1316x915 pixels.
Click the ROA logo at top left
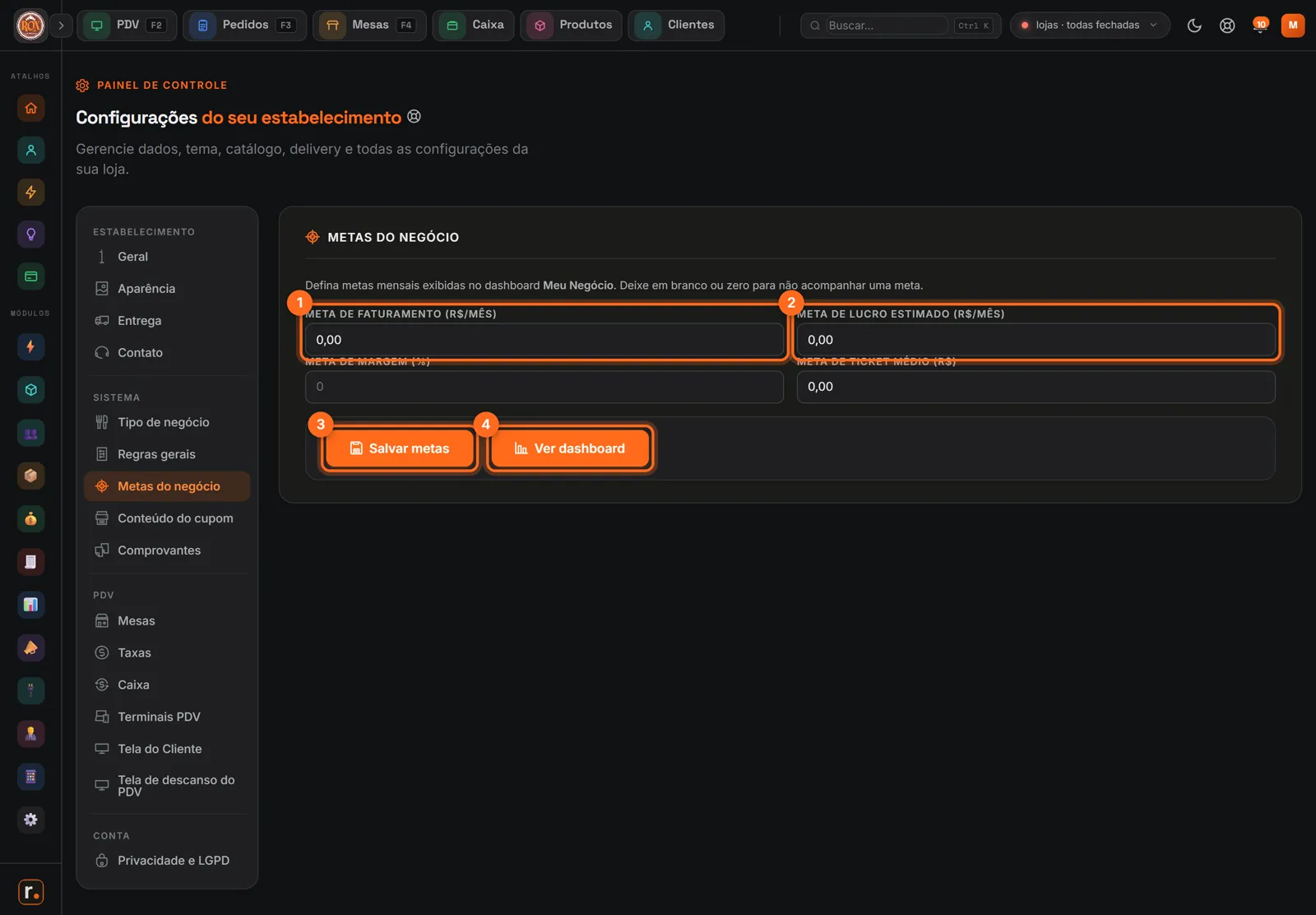pos(30,26)
